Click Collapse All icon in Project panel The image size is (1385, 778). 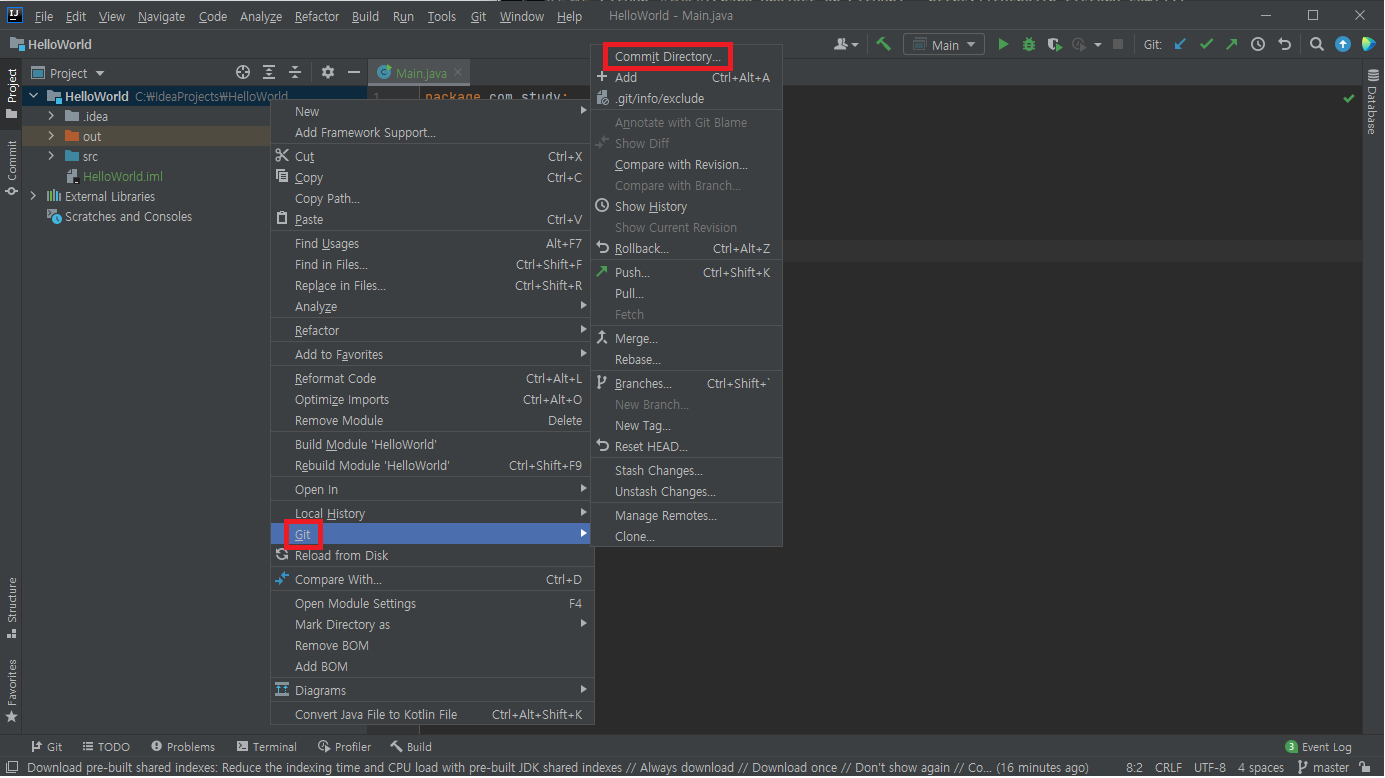click(295, 72)
